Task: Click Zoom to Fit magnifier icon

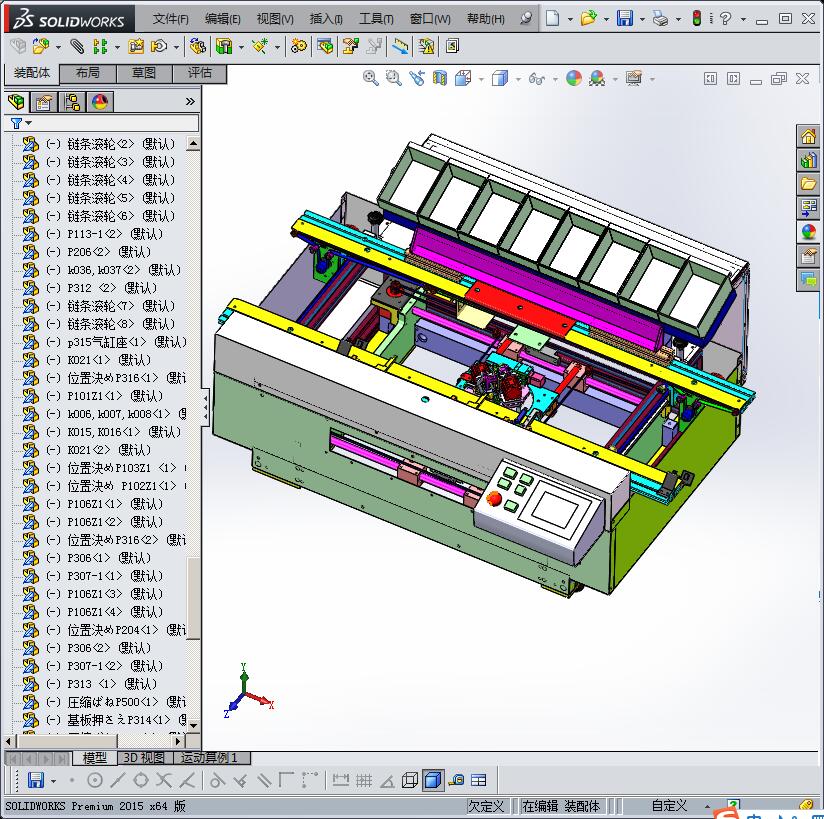Action: 370,78
